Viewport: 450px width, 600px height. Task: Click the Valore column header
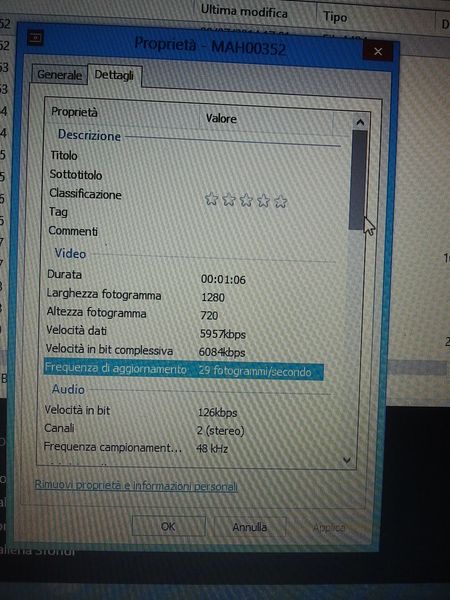point(266,119)
